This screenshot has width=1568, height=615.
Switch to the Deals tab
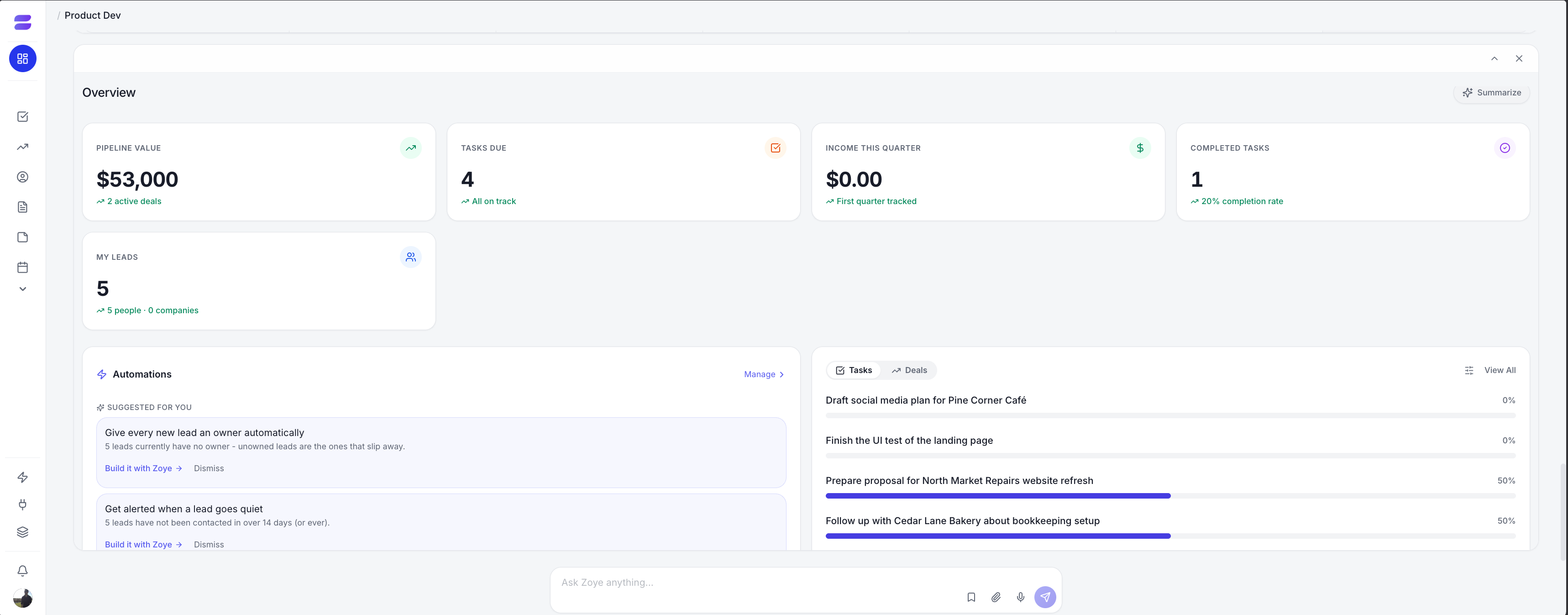pyautogui.click(x=909, y=370)
